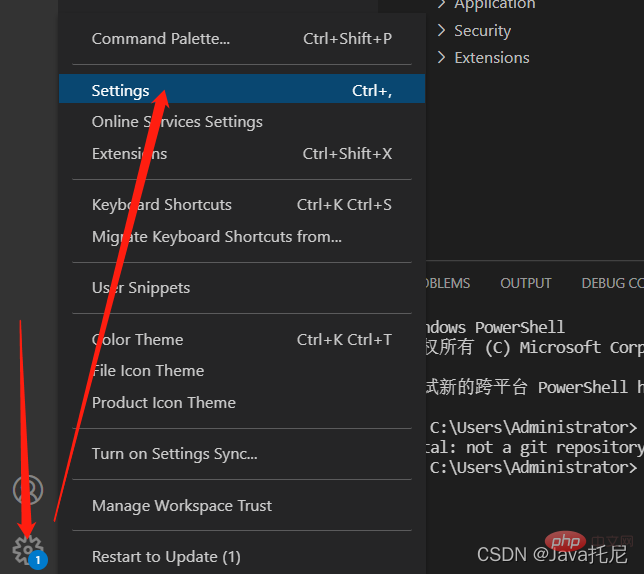Expand the Security settings category chevron
This screenshot has width=644, height=574.
tap(442, 30)
